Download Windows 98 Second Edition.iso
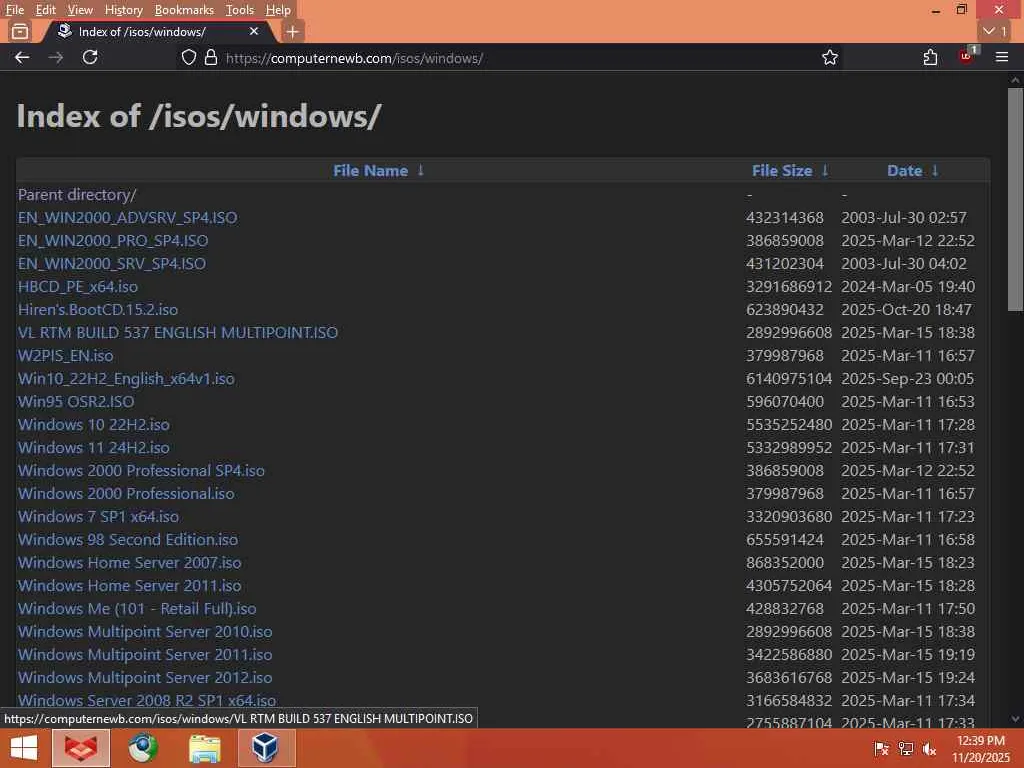The width and height of the screenshot is (1024, 768). [127, 539]
